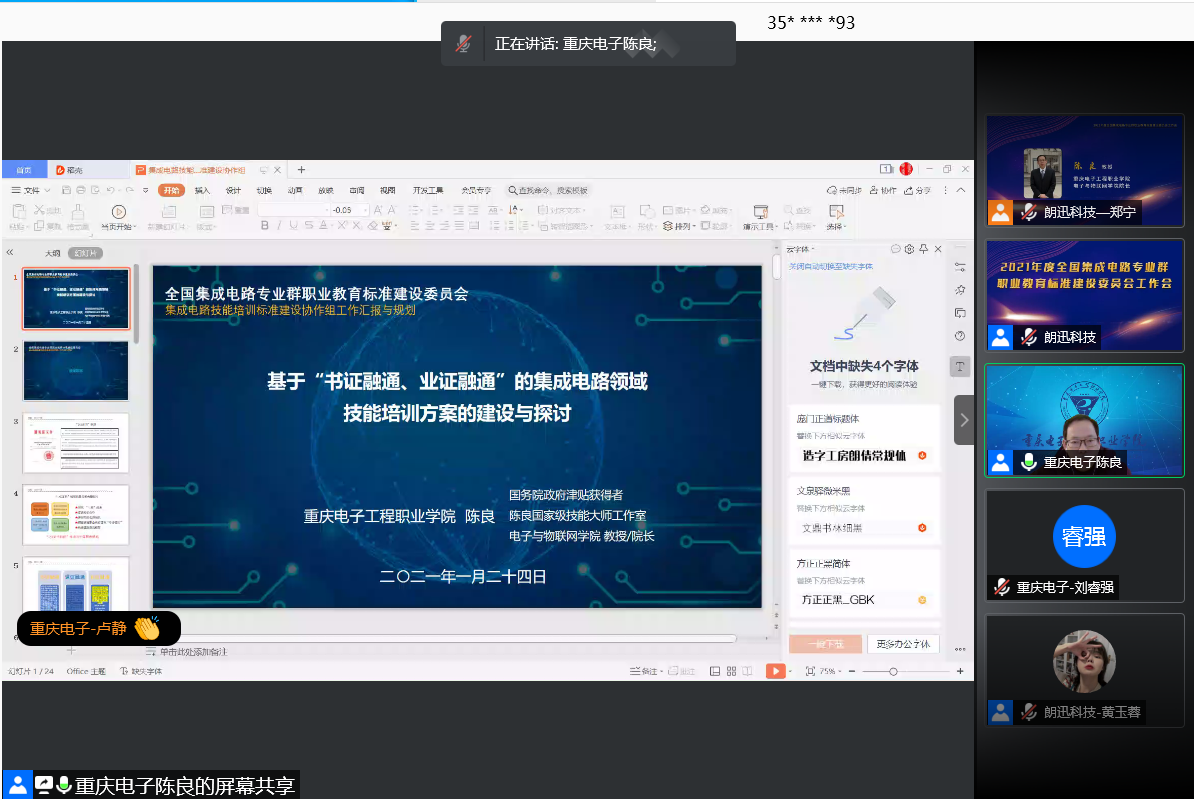Click the 当页开始 slideshow play icon
This screenshot has height=799, width=1194.
click(x=118, y=211)
